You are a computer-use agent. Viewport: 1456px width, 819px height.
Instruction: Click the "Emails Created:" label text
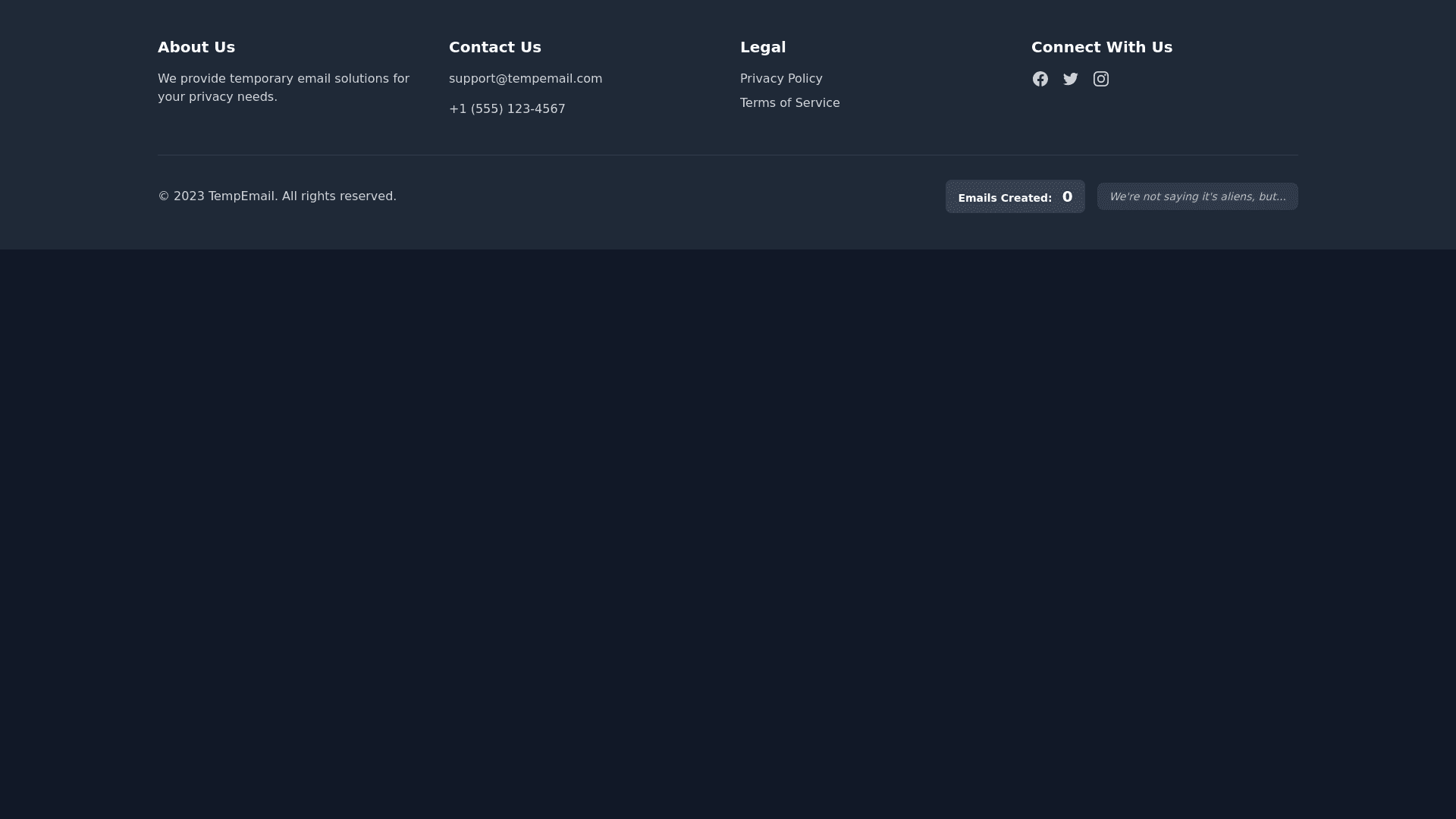point(1004,198)
